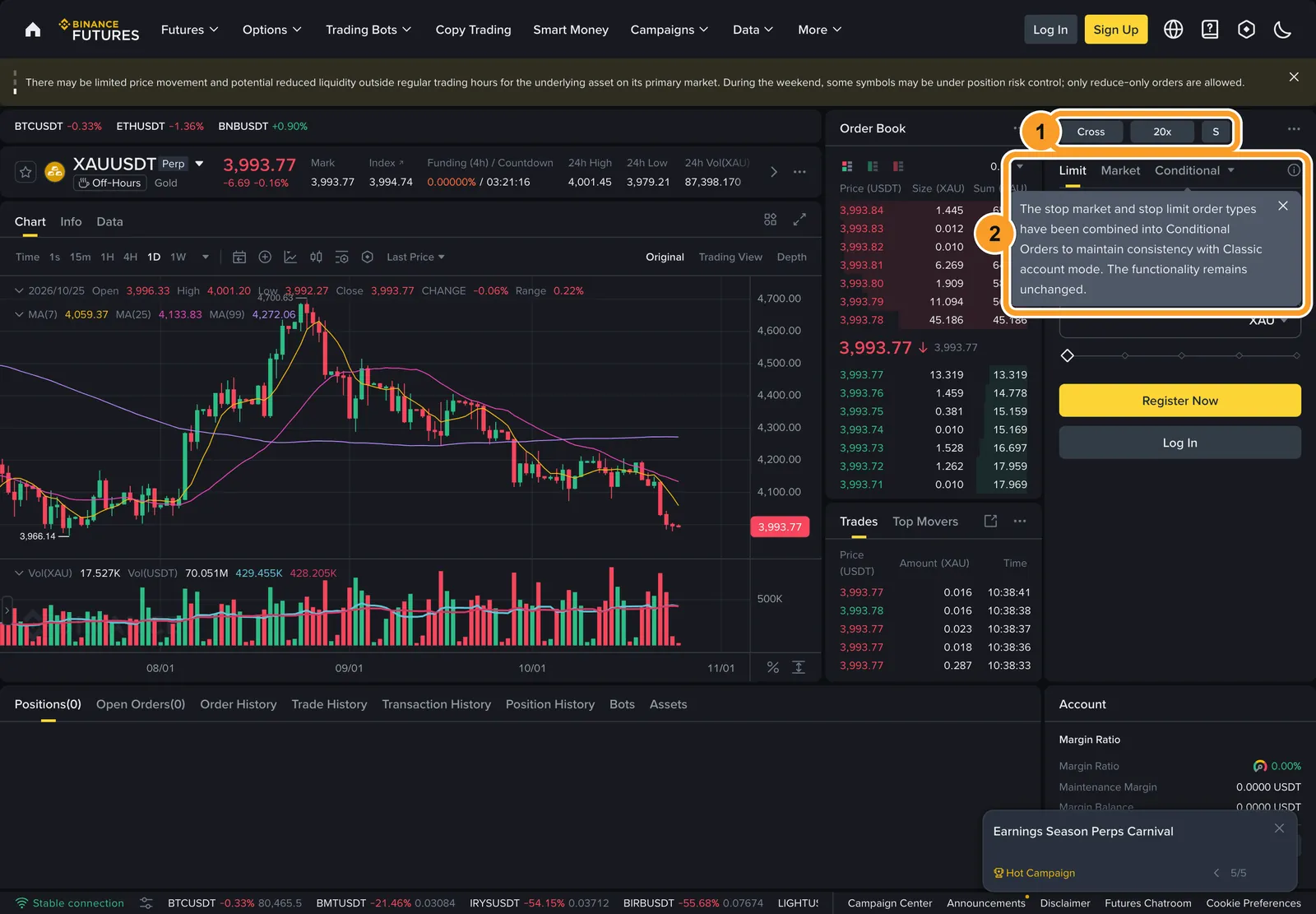The width and height of the screenshot is (1316, 914).
Task: Expand Trading Bots menu
Action: point(368,30)
